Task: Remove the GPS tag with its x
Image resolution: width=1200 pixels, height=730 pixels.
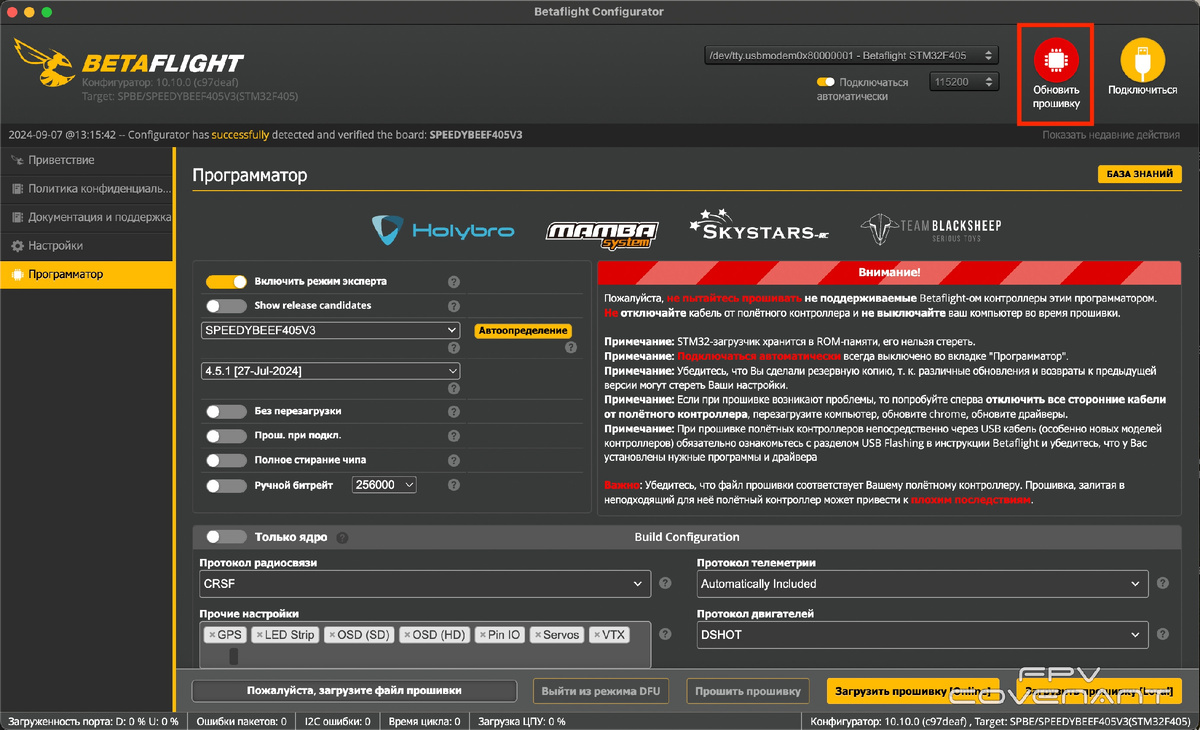Action: pyautogui.click(x=212, y=635)
